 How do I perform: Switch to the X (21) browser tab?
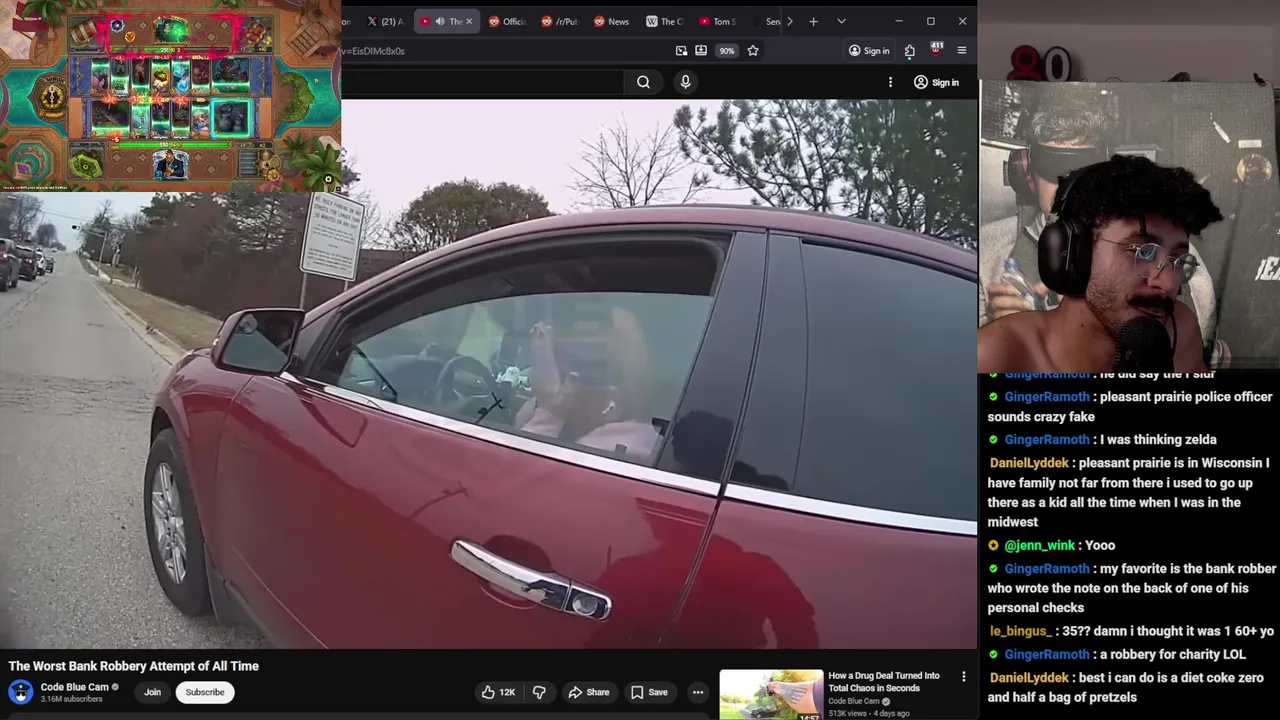point(385,21)
